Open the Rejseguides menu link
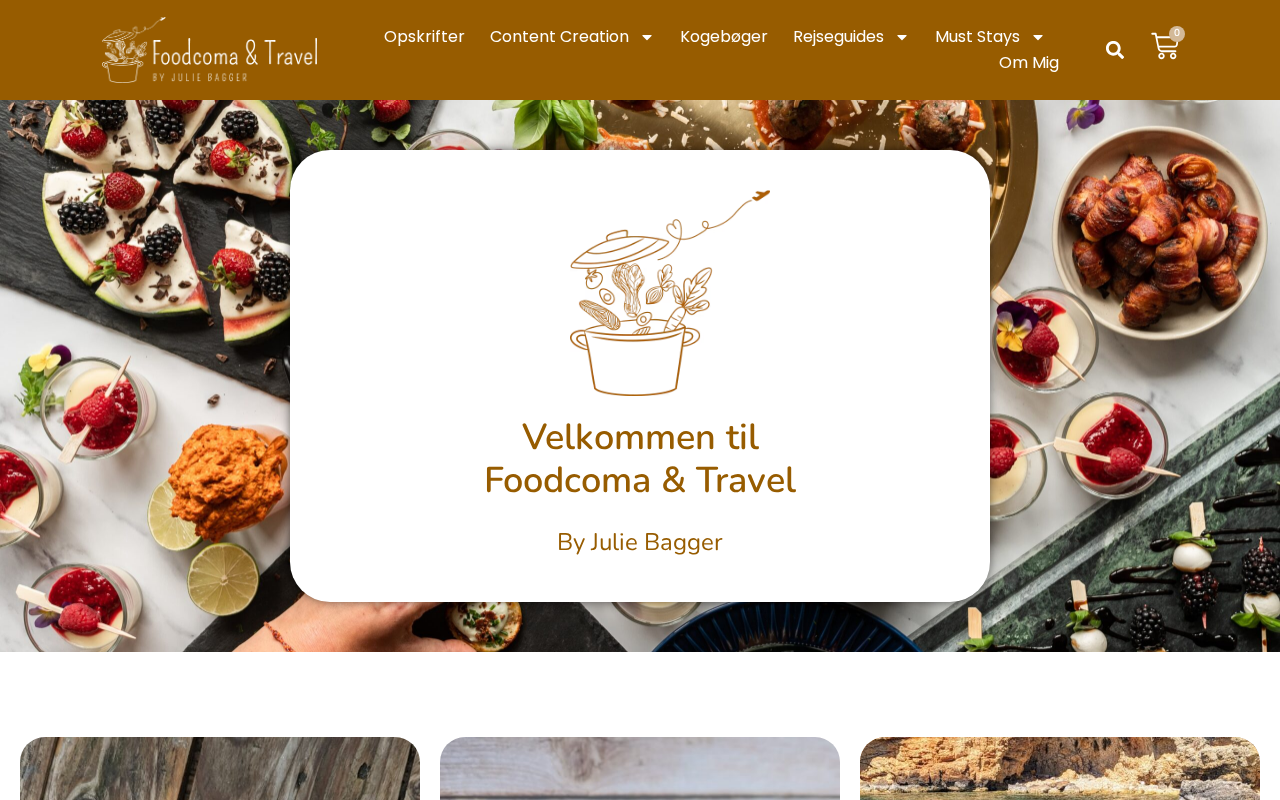This screenshot has width=1280, height=800. click(838, 37)
